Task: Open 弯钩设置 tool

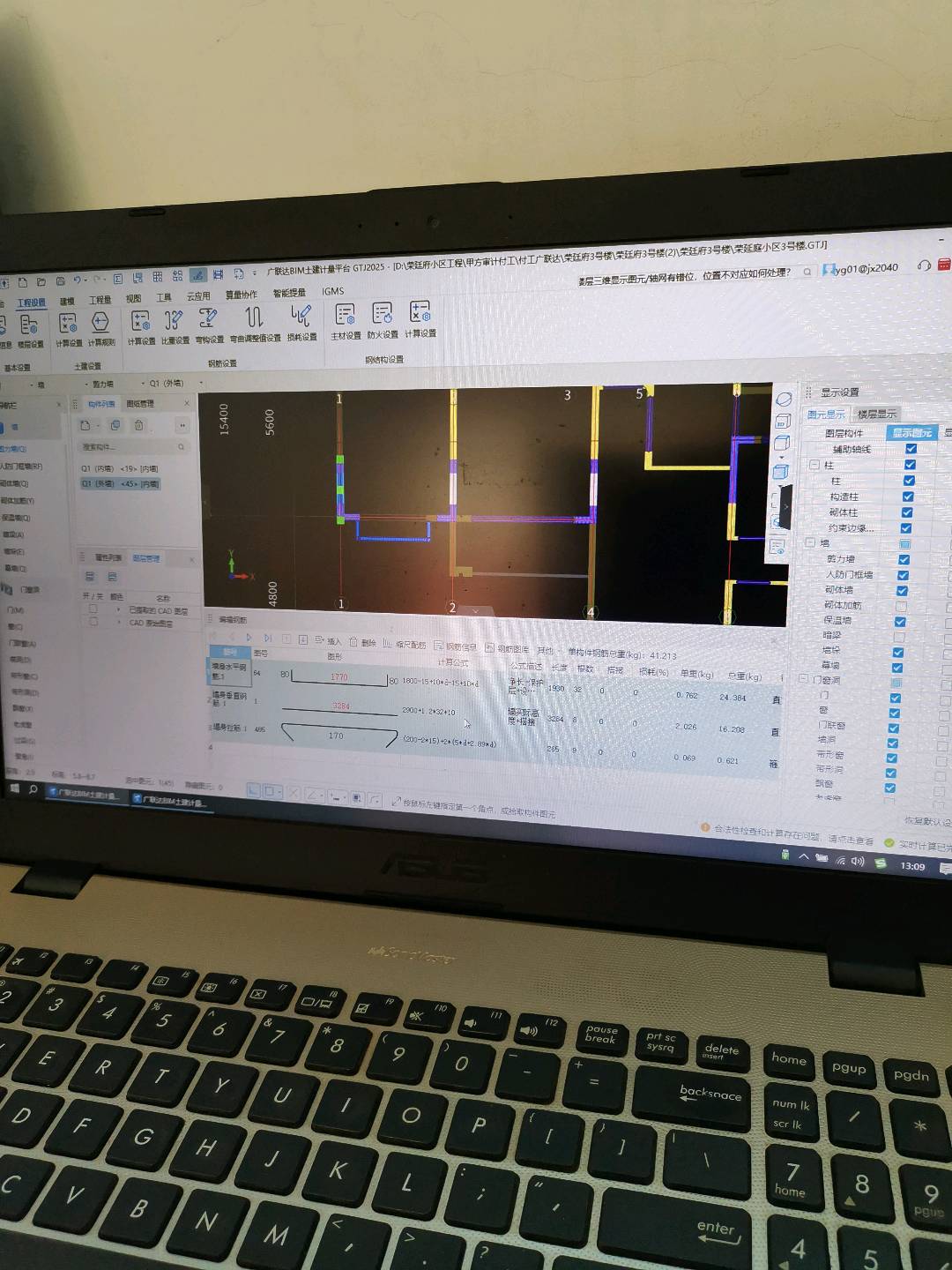Action: pos(209,325)
